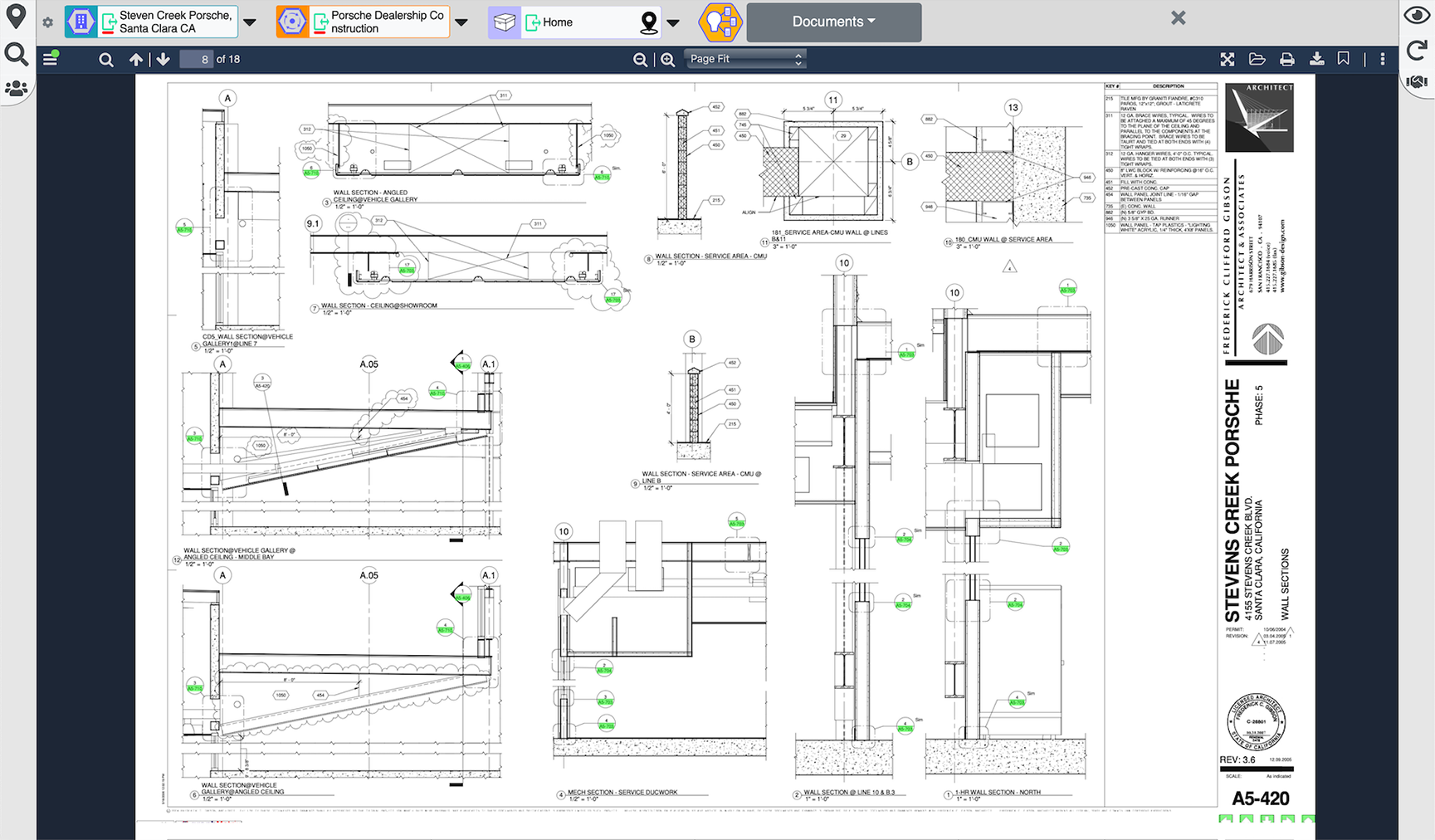Click the page number field

(197, 60)
